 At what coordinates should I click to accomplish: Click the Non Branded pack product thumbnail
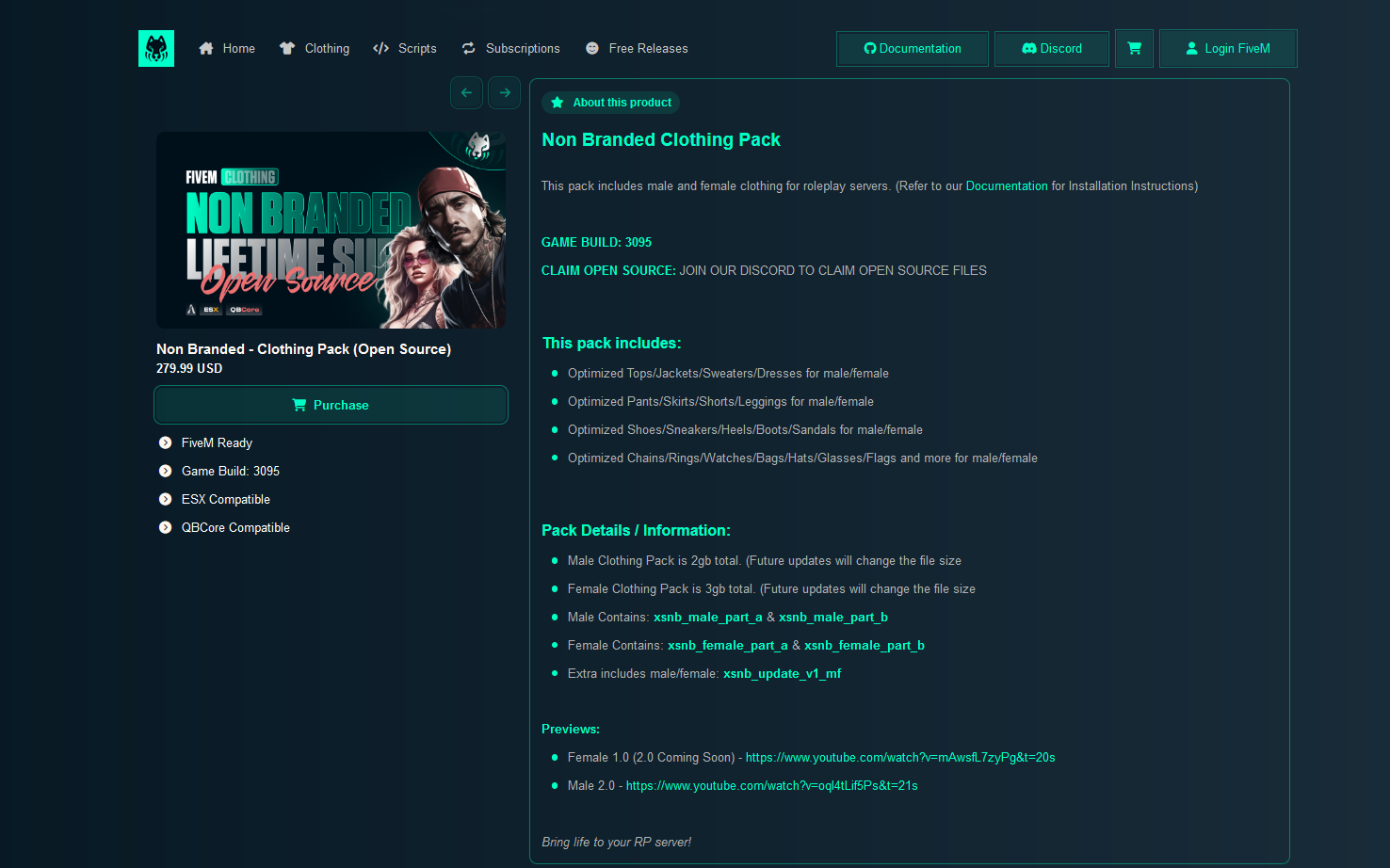pyautogui.click(x=331, y=231)
